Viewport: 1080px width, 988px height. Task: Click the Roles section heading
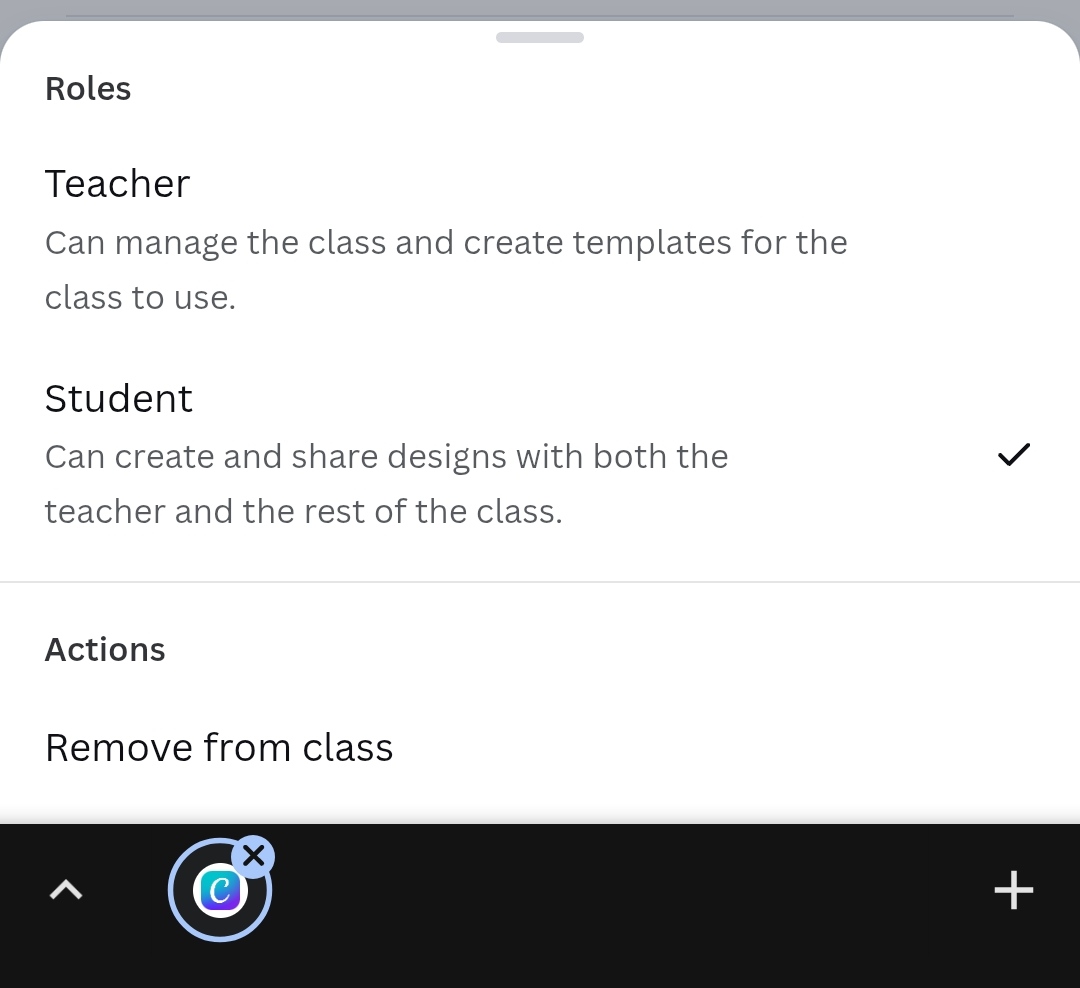[88, 89]
